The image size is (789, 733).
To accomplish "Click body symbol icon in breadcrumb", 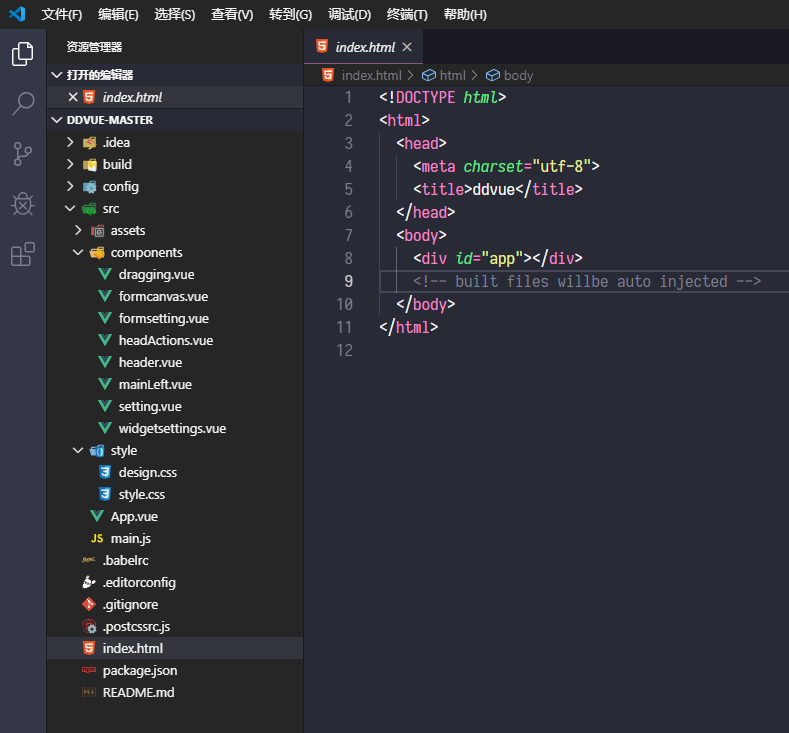I will pyautogui.click(x=493, y=75).
